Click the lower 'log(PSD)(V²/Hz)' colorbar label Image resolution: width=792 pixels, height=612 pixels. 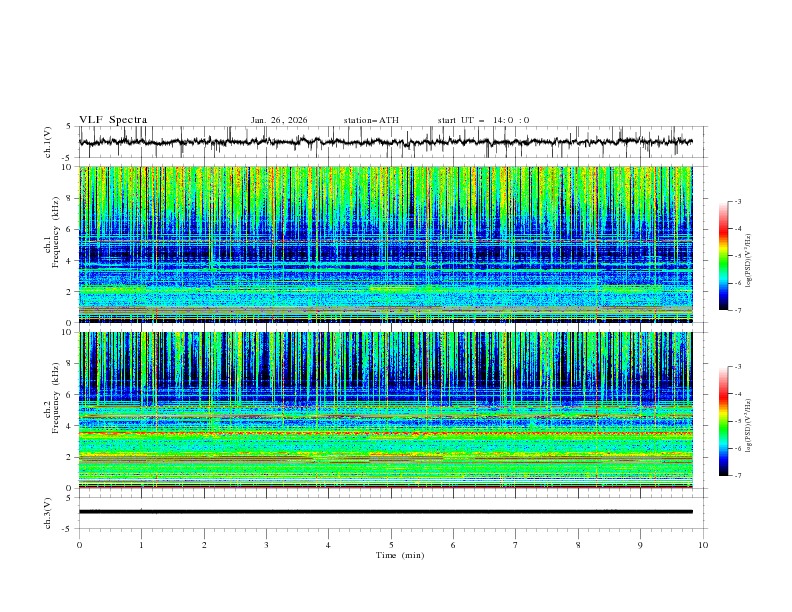point(748,426)
